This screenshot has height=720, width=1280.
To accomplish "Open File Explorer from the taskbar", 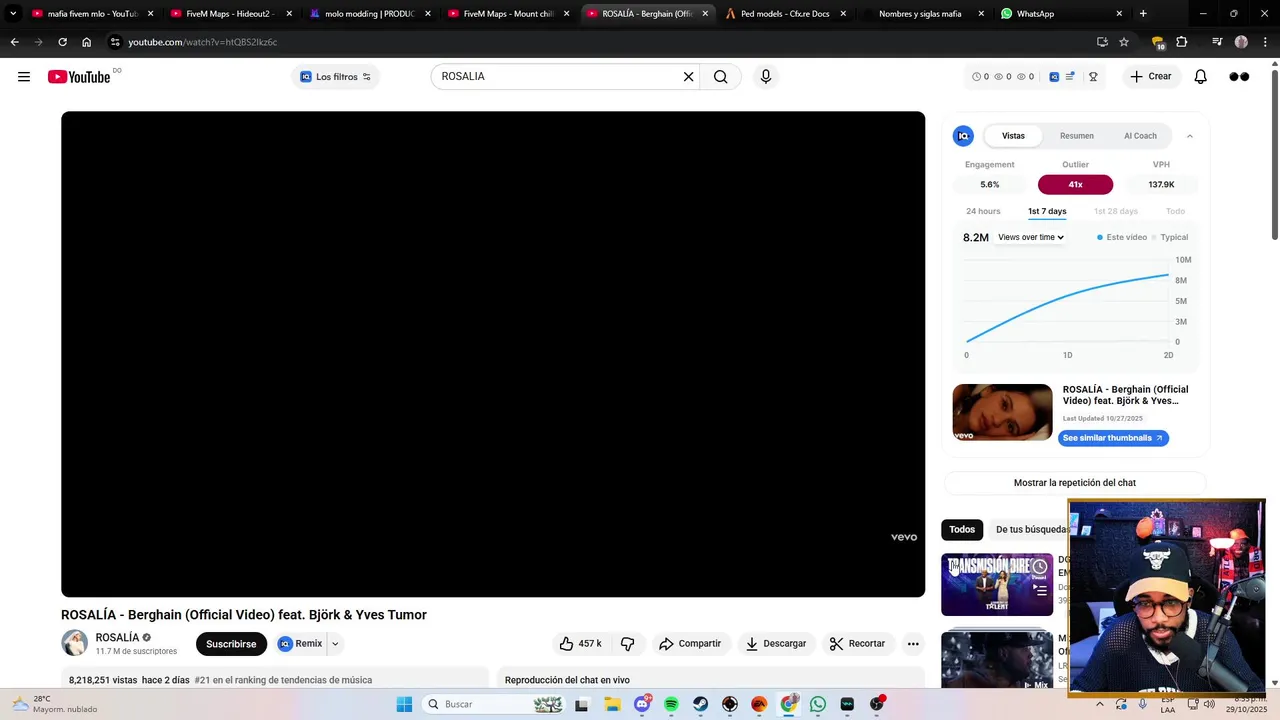I will pos(612,704).
